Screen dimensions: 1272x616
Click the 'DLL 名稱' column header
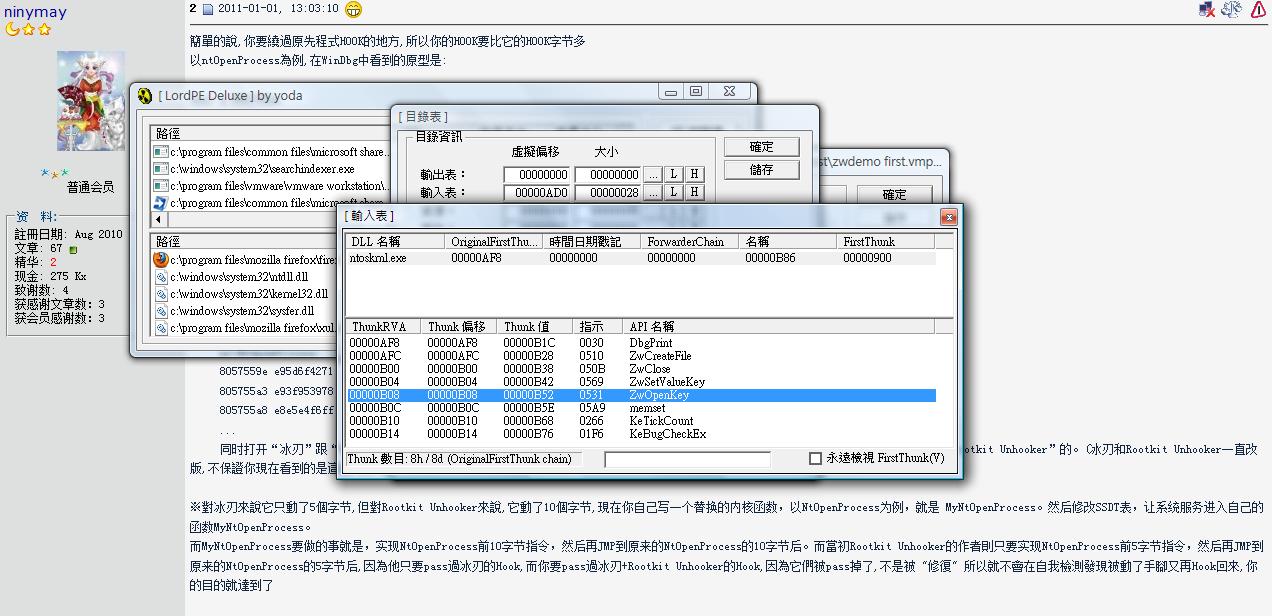[x=396, y=241]
